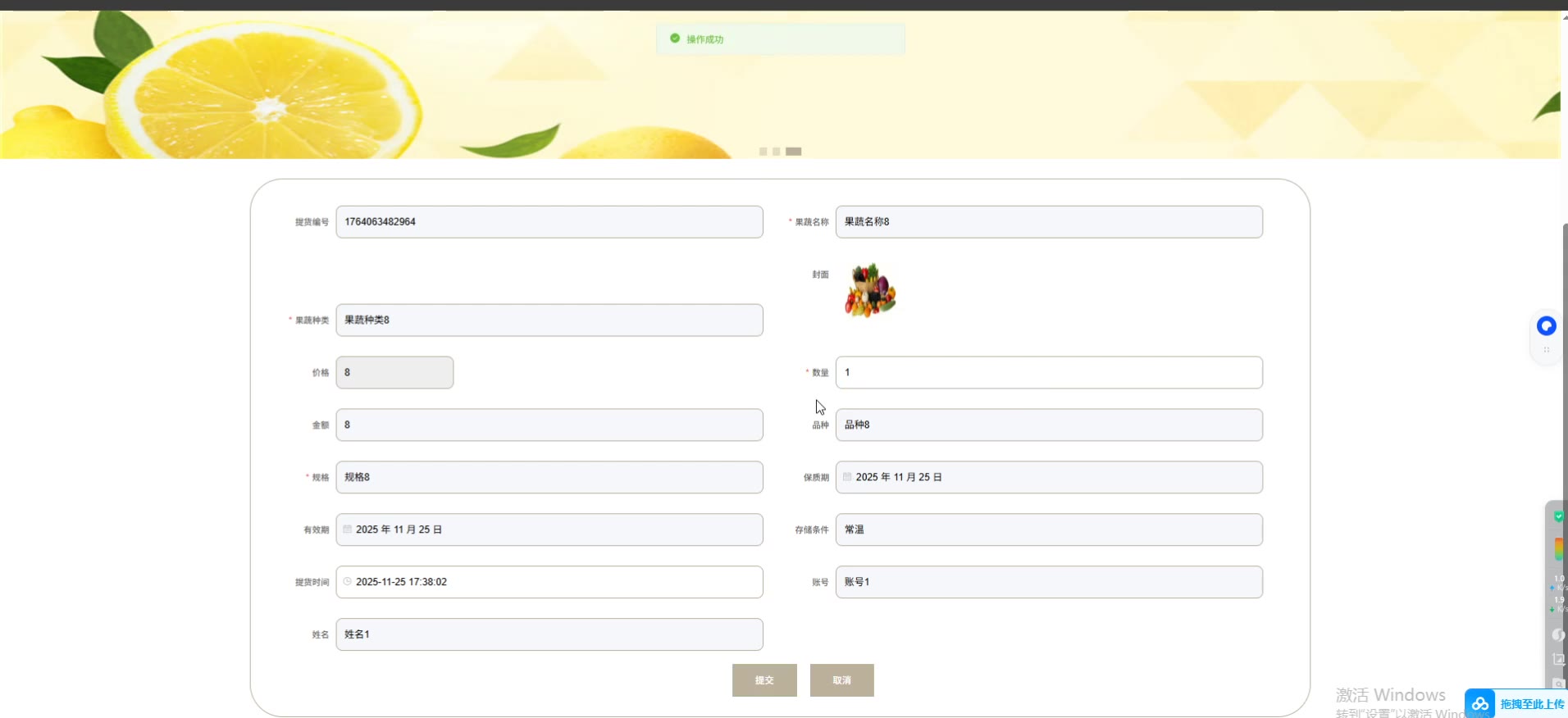Viewport: 1568px width, 718px height.
Task: Open the 保质期 date picker field
Action: pos(1049,478)
